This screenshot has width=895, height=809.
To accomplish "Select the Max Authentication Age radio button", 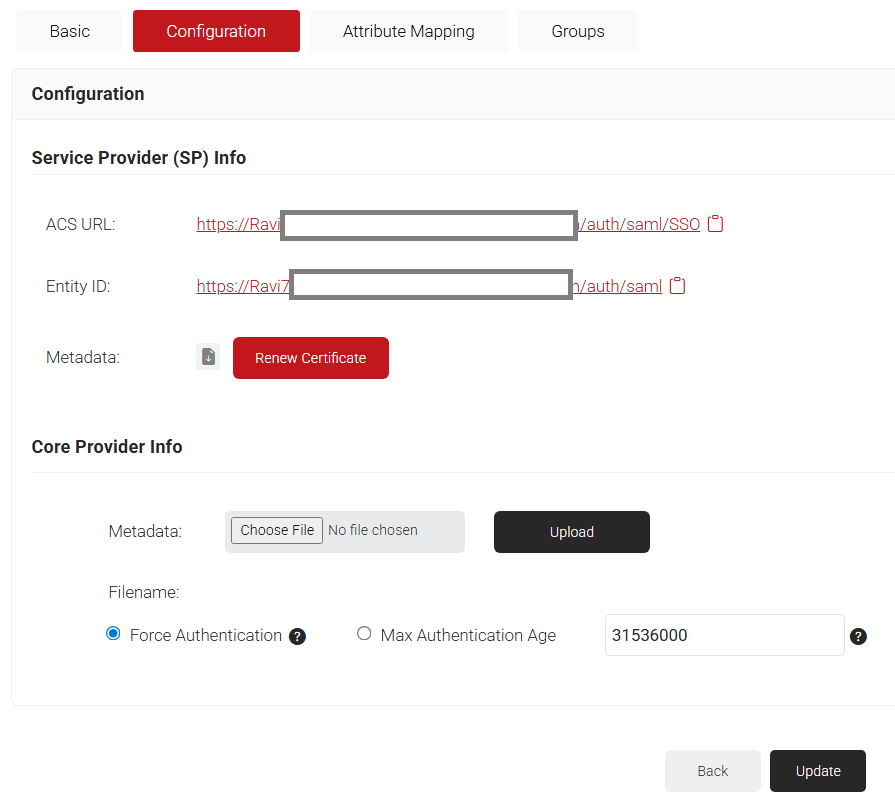I will [364, 634].
